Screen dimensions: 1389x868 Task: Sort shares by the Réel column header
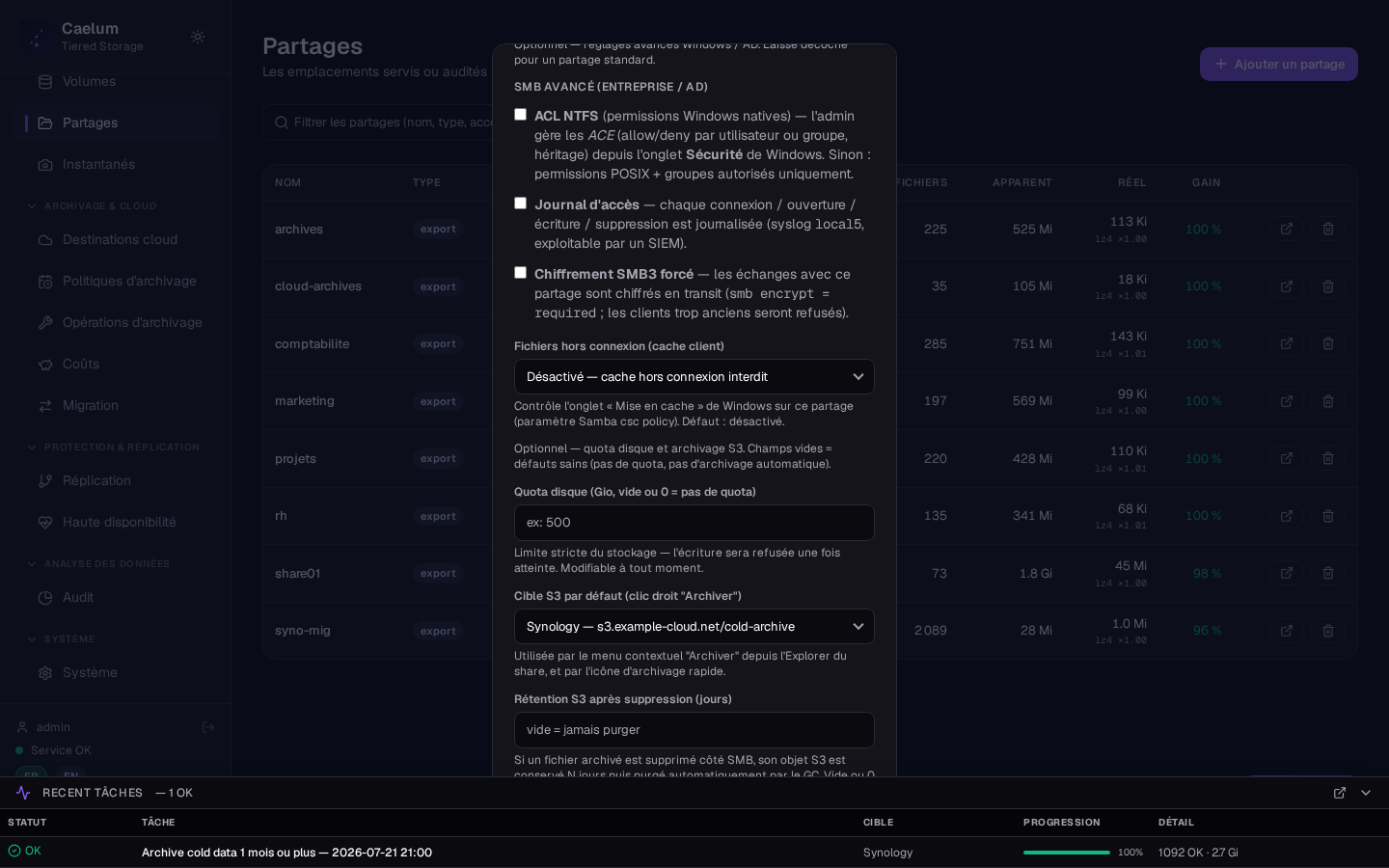pyautogui.click(x=1132, y=182)
